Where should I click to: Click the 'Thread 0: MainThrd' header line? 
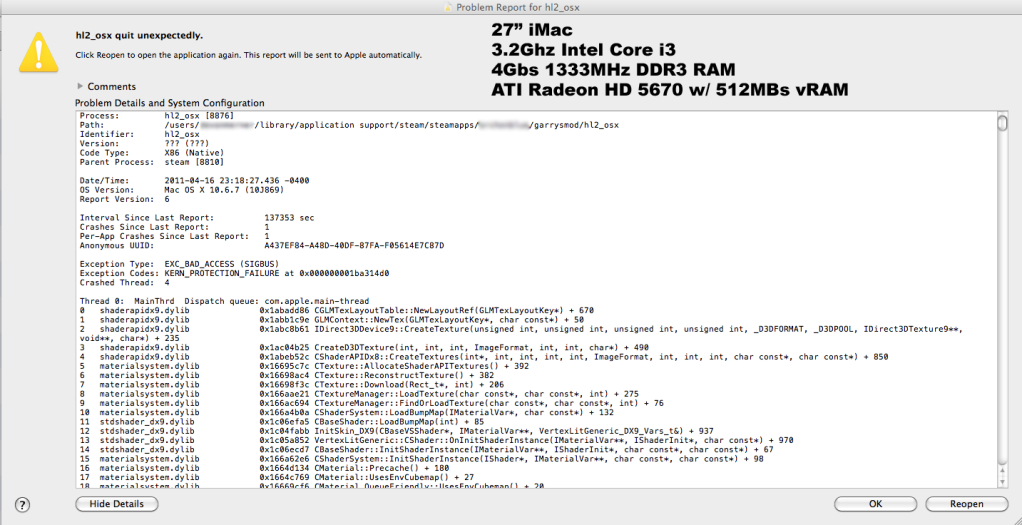[x=225, y=301]
